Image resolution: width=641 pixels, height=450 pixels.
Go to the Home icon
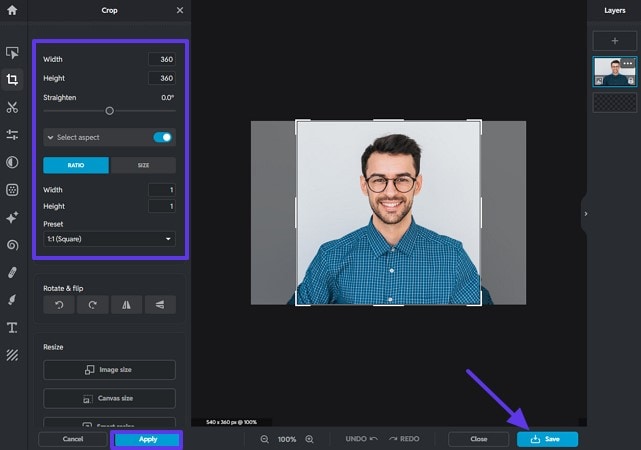tap(12, 10)
